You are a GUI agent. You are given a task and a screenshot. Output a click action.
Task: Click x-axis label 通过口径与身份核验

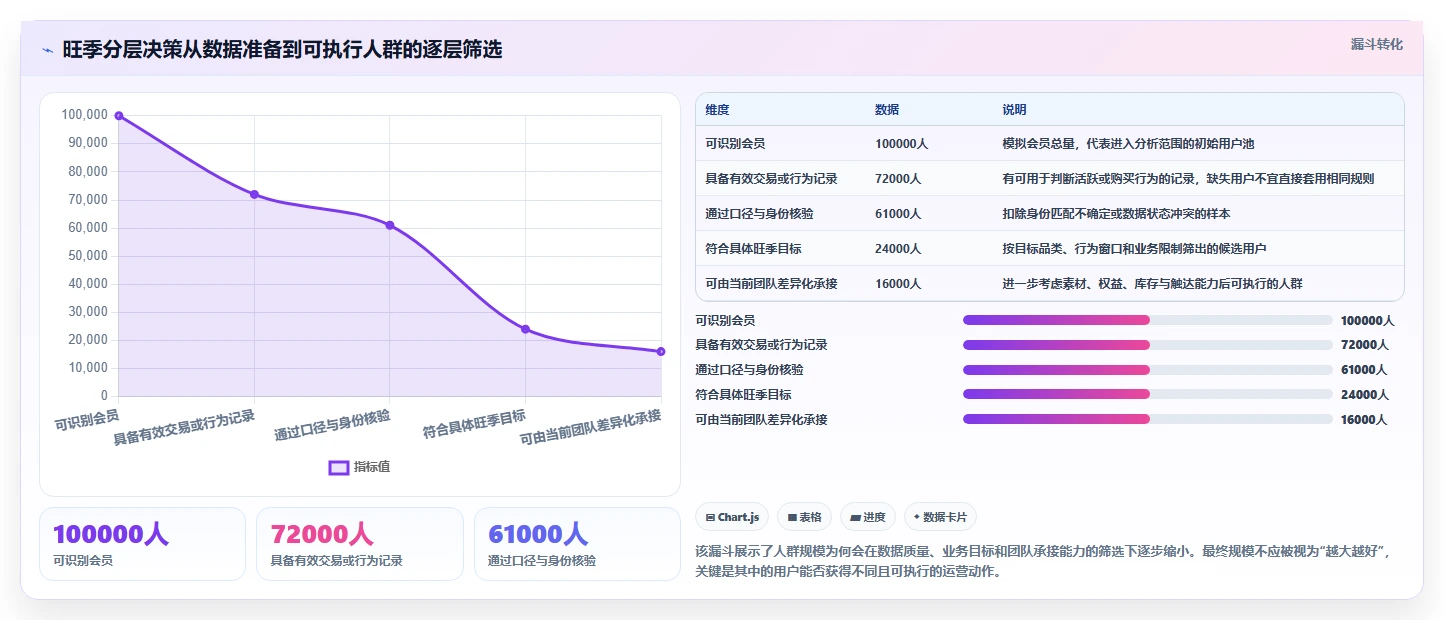point(332,425)
